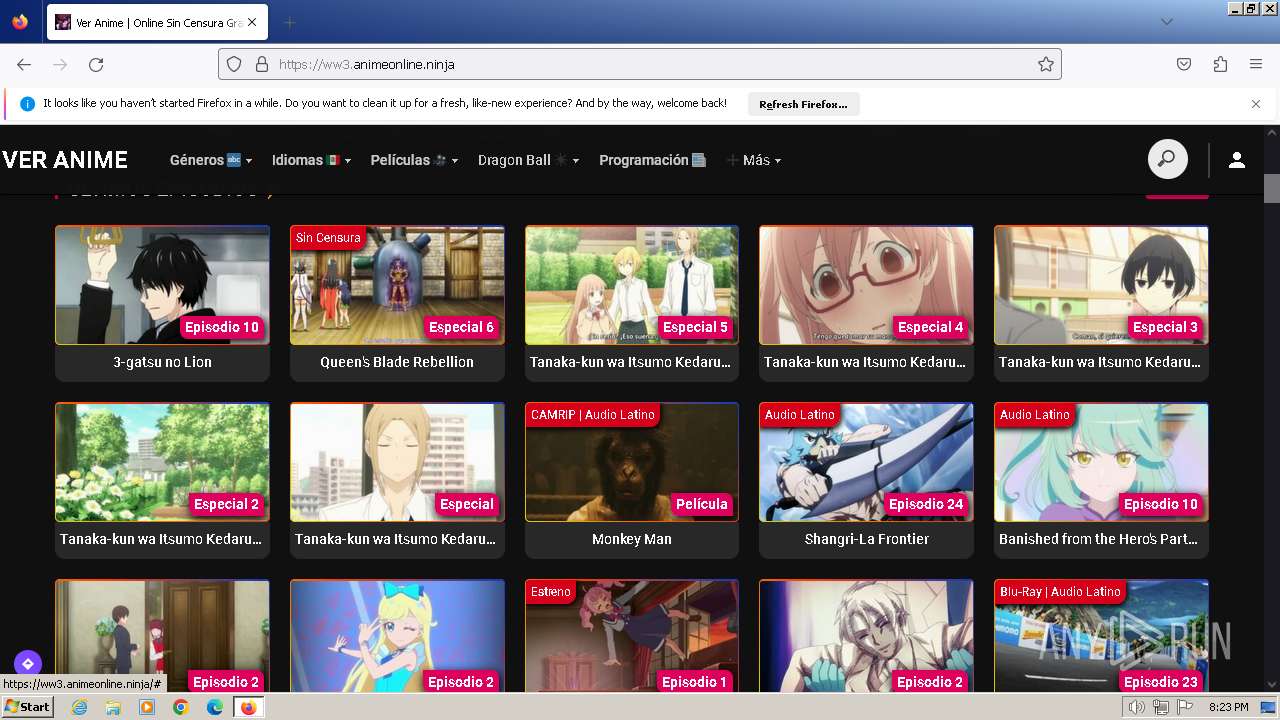This screenshot has height=720, width=1280.
Task: View site security padlock info
Action: 261,64
